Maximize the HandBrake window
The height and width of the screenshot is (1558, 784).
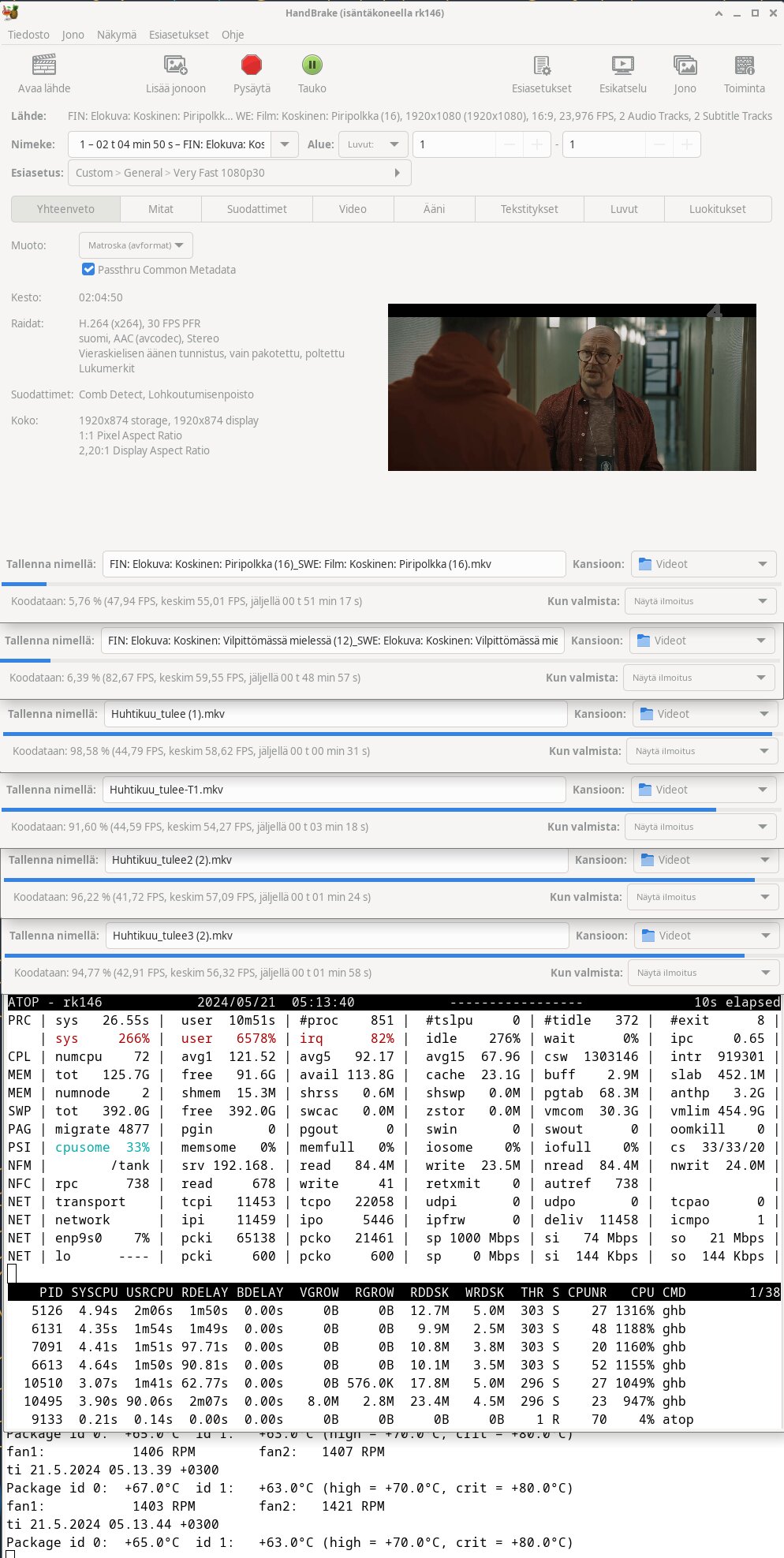(x=755, y=13)
